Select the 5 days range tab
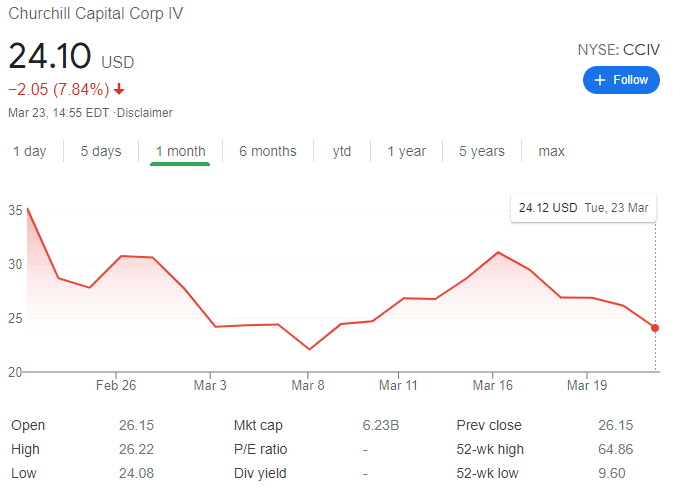 101,151
